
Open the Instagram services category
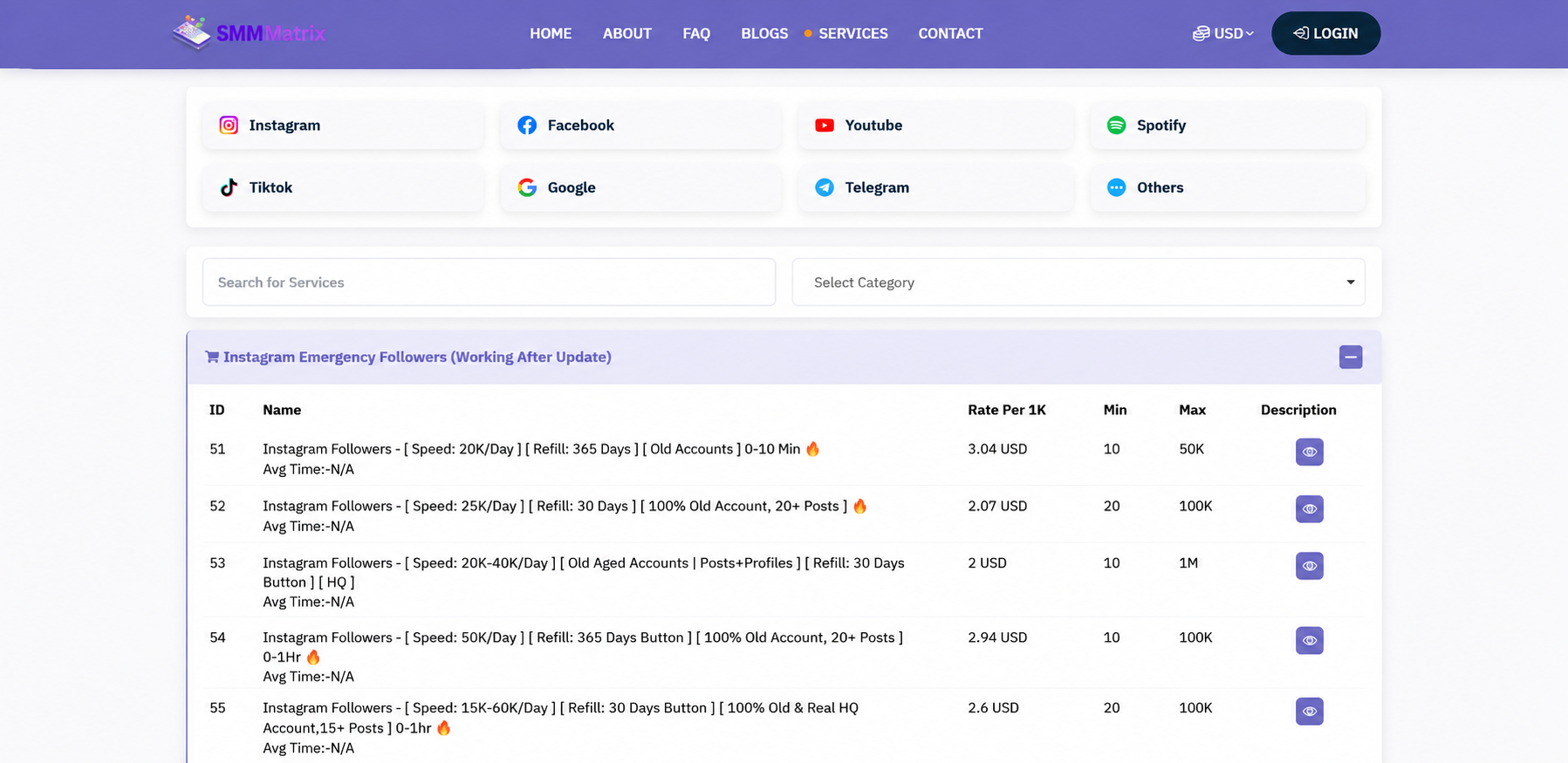pos(343,126)
